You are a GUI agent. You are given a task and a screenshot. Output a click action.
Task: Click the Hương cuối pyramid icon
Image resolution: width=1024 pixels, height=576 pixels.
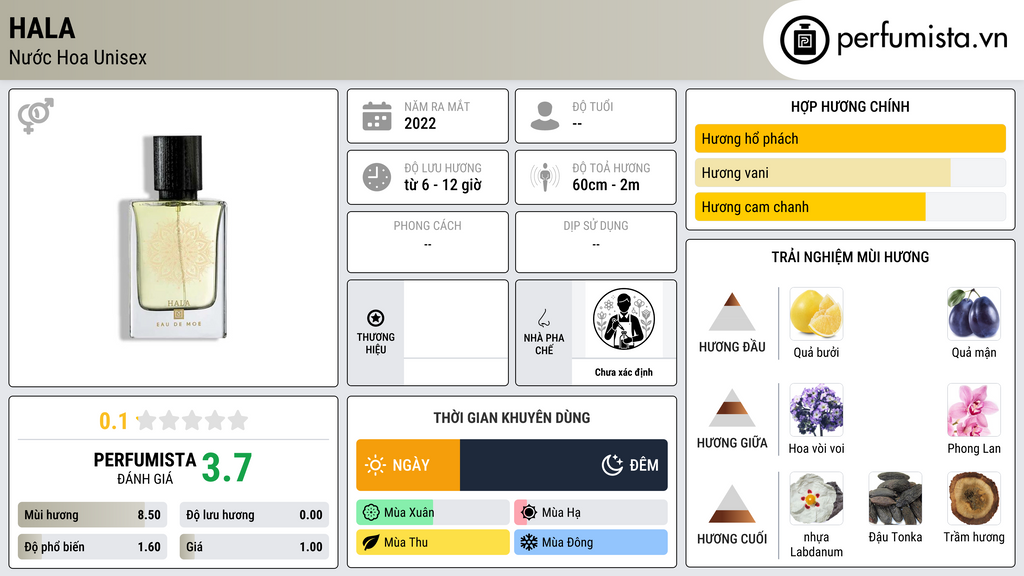click(732, 504)
